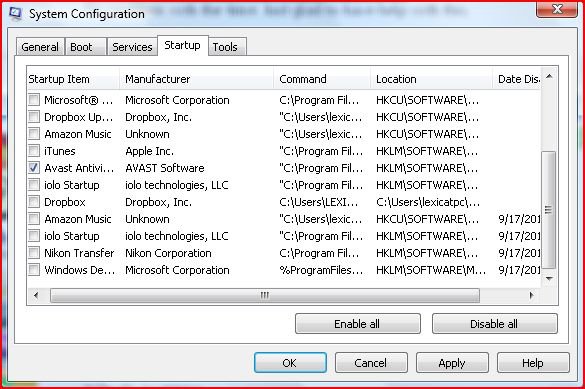
Task: Switch to the General tab
Action: point(40,47)
